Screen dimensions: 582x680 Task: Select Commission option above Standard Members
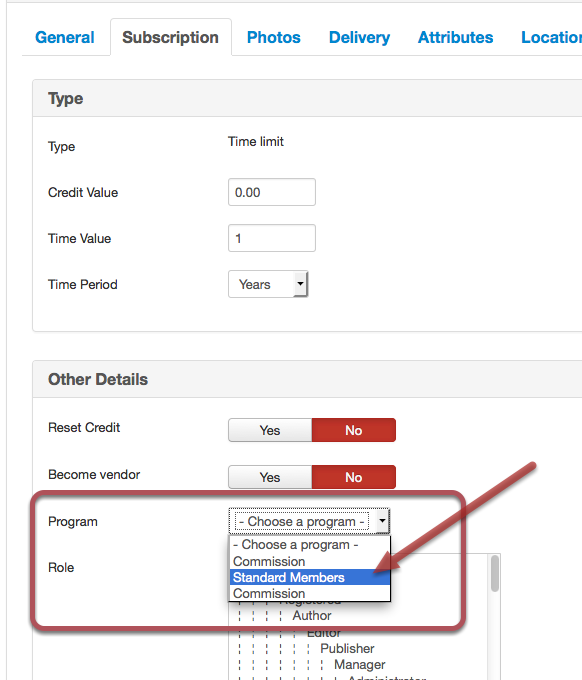(x=310, y=561)
